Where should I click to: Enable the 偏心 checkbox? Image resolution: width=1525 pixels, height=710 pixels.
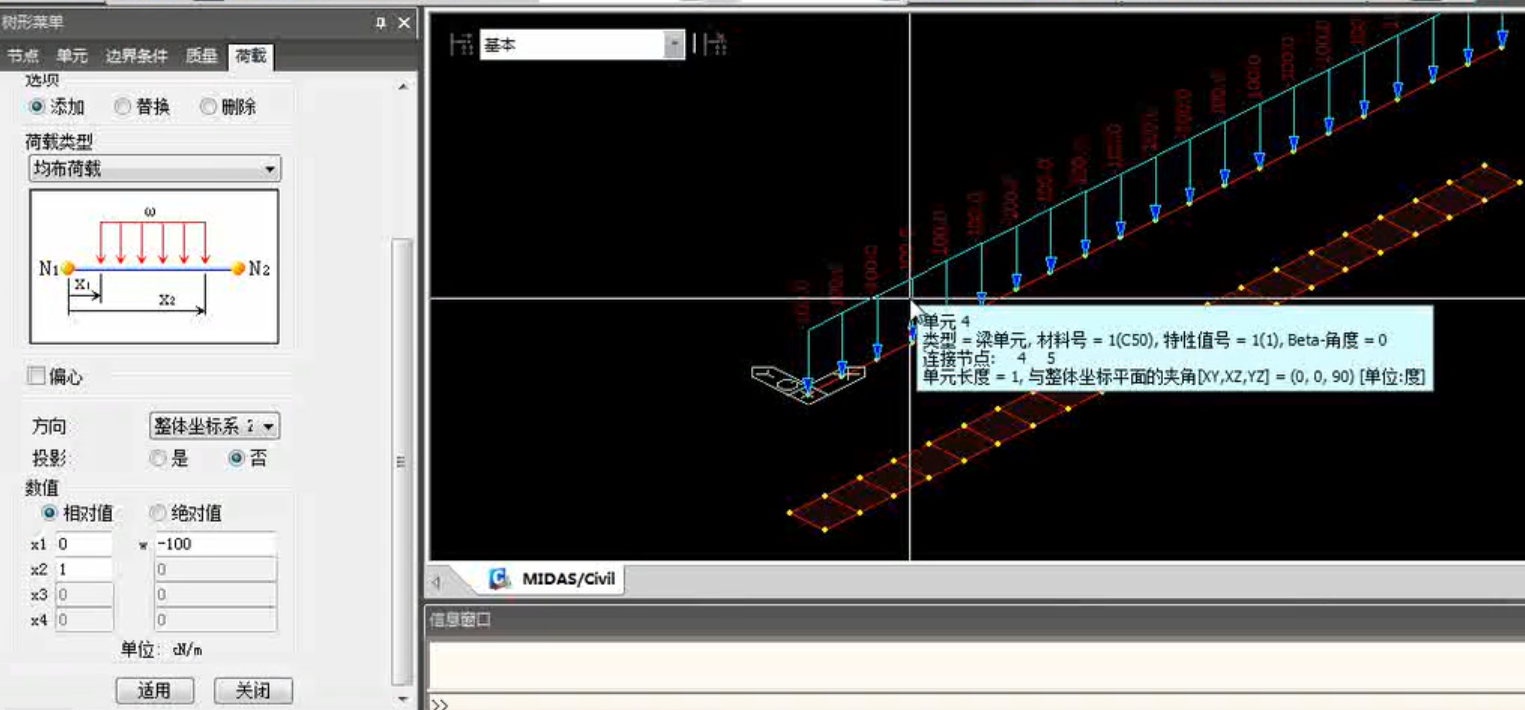pos(36,376)
